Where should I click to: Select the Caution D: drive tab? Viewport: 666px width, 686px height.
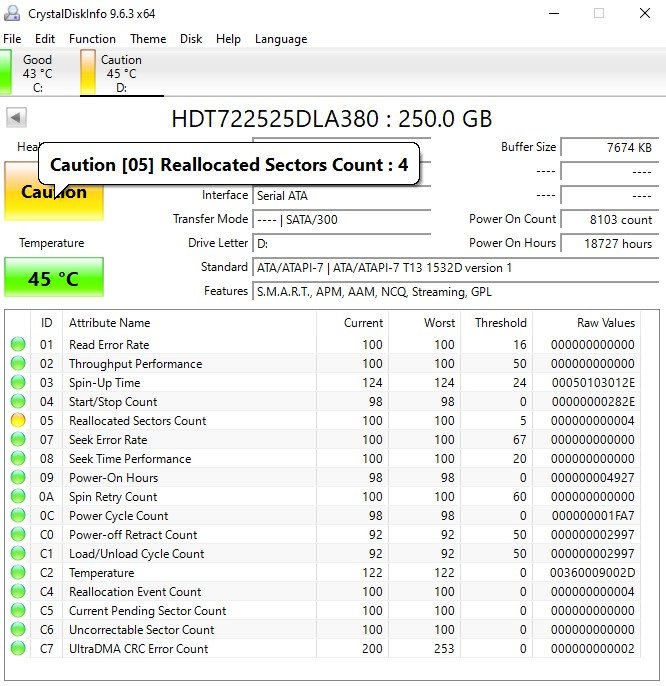pyautogui.click(x=121, y=73)
